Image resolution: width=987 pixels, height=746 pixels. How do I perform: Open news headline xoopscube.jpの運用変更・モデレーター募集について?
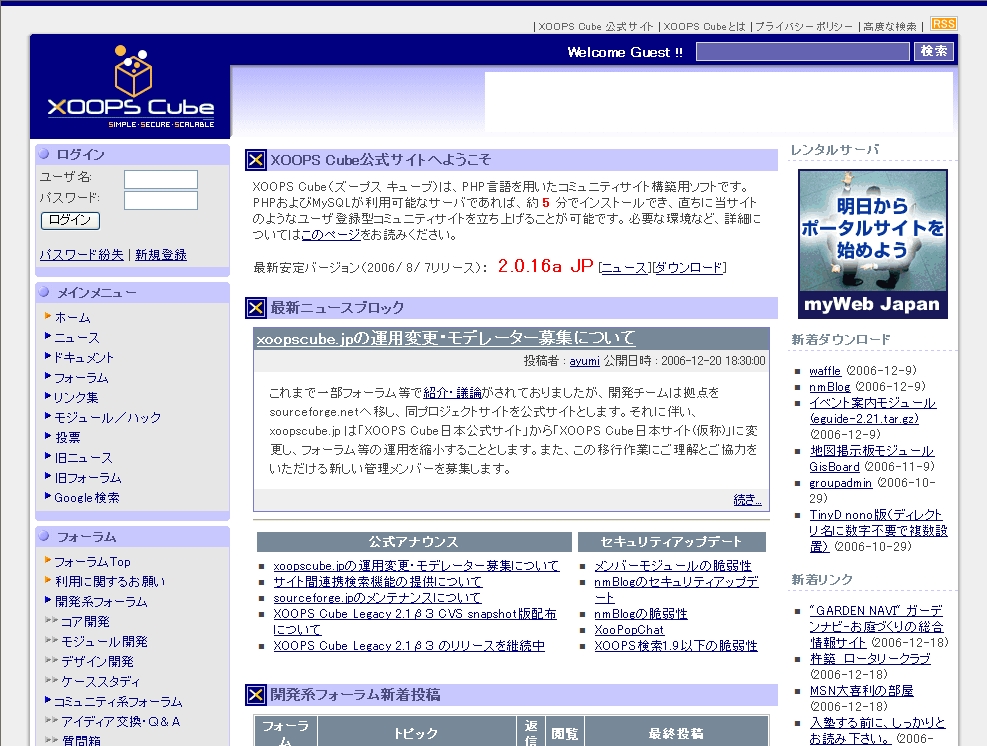(445, 339)
